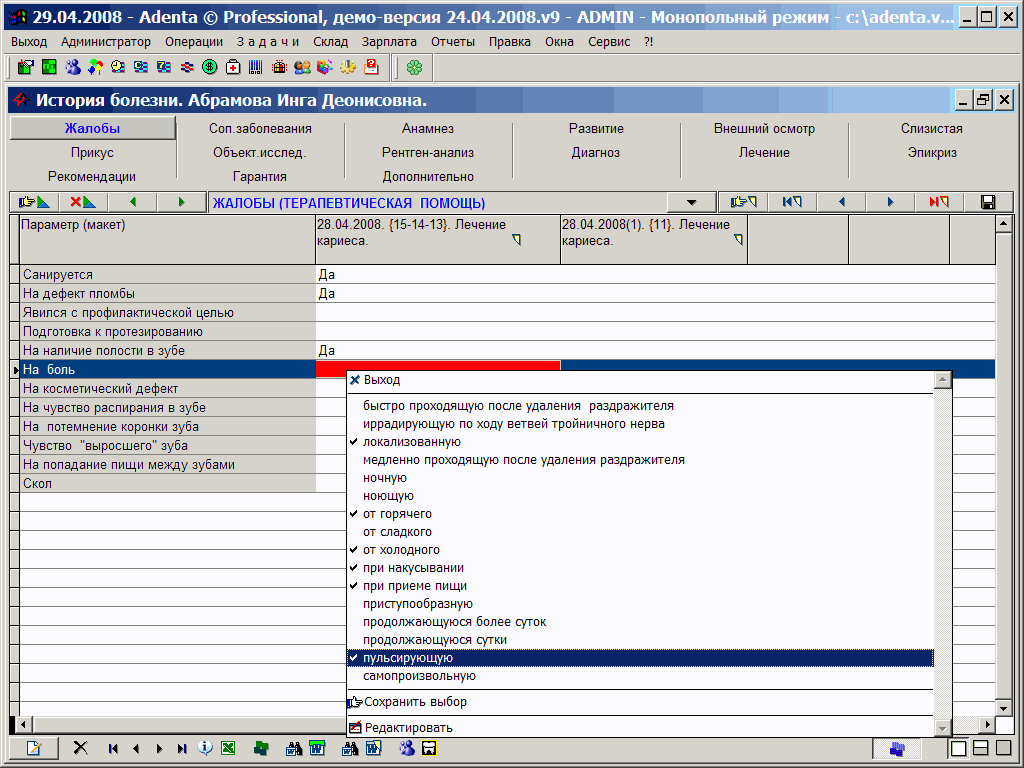The image size is (1024, 768).
Task: Expand the first visit column corner marker
Action: [517, 240]
